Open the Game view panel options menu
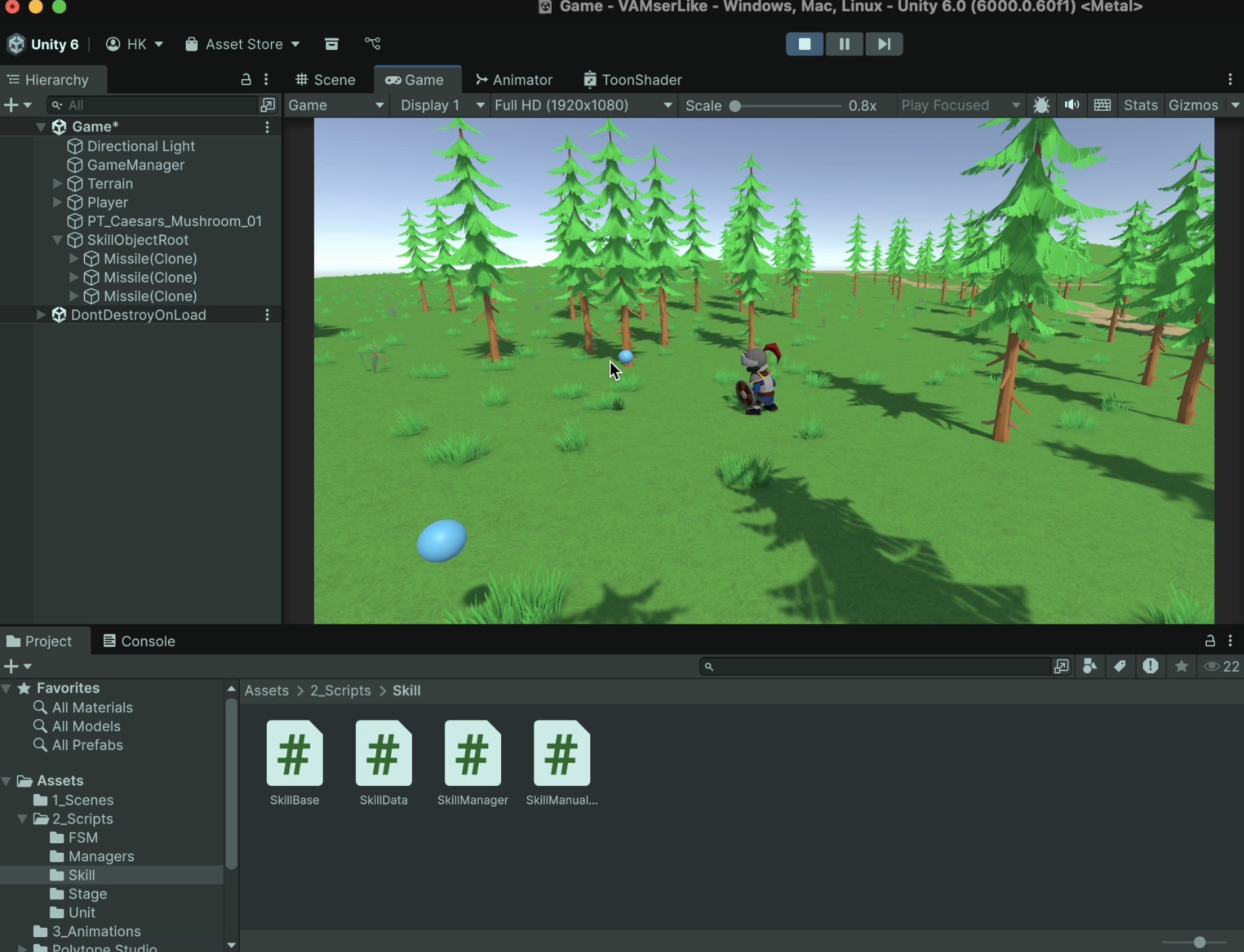Image resolution: width=1244 pixels, height=952 pixels. coord(1230,80)
